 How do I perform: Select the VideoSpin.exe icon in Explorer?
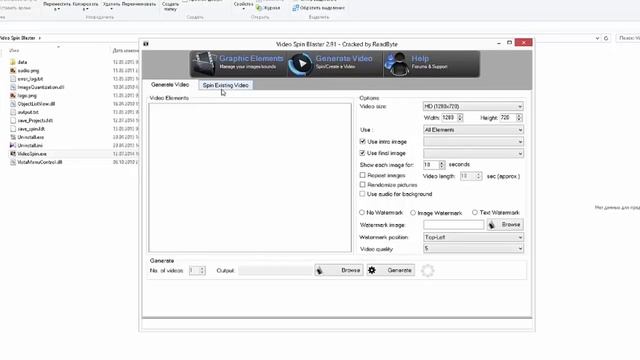pos(13,154)
